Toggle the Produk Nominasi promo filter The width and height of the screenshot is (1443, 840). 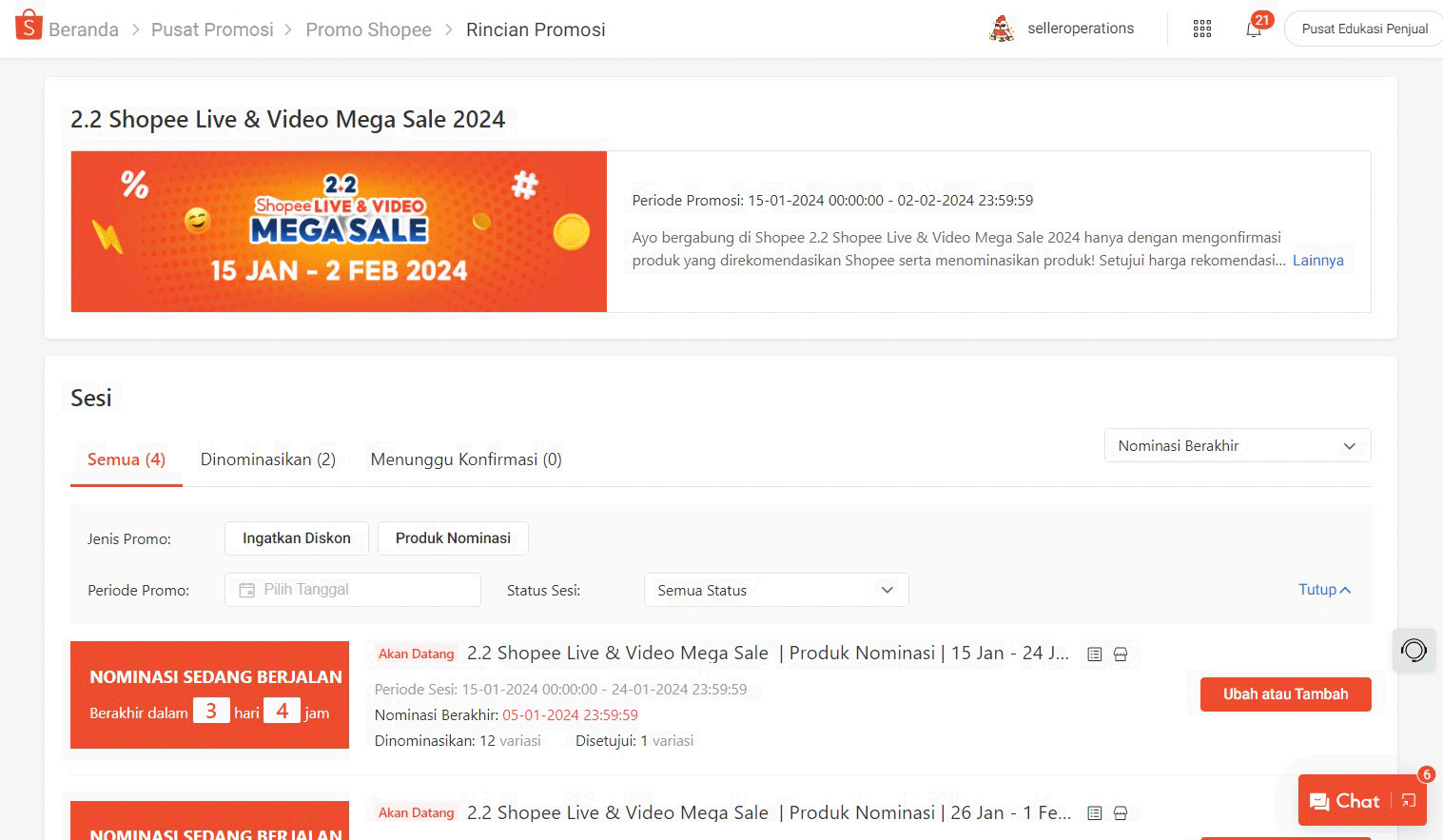[453, 538]
